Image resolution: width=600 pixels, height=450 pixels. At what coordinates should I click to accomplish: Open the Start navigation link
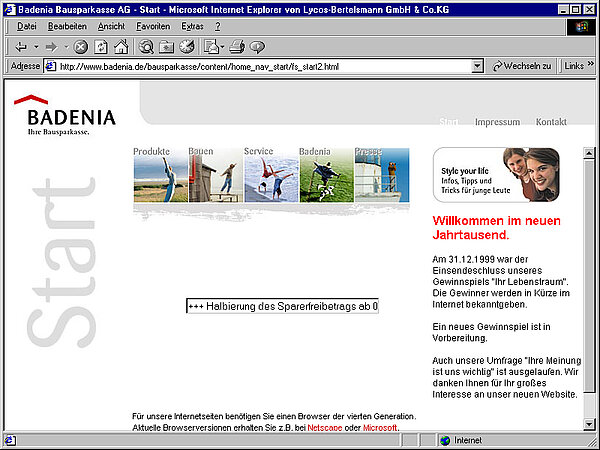448,122
